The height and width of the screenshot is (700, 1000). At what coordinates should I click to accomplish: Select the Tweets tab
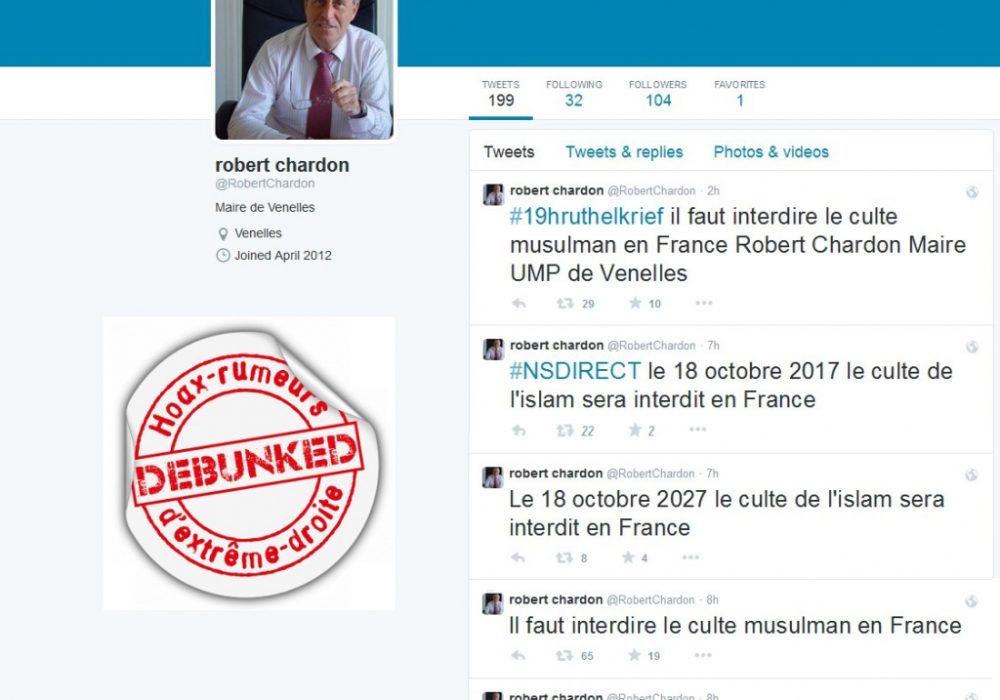click(x=509, y=152)
